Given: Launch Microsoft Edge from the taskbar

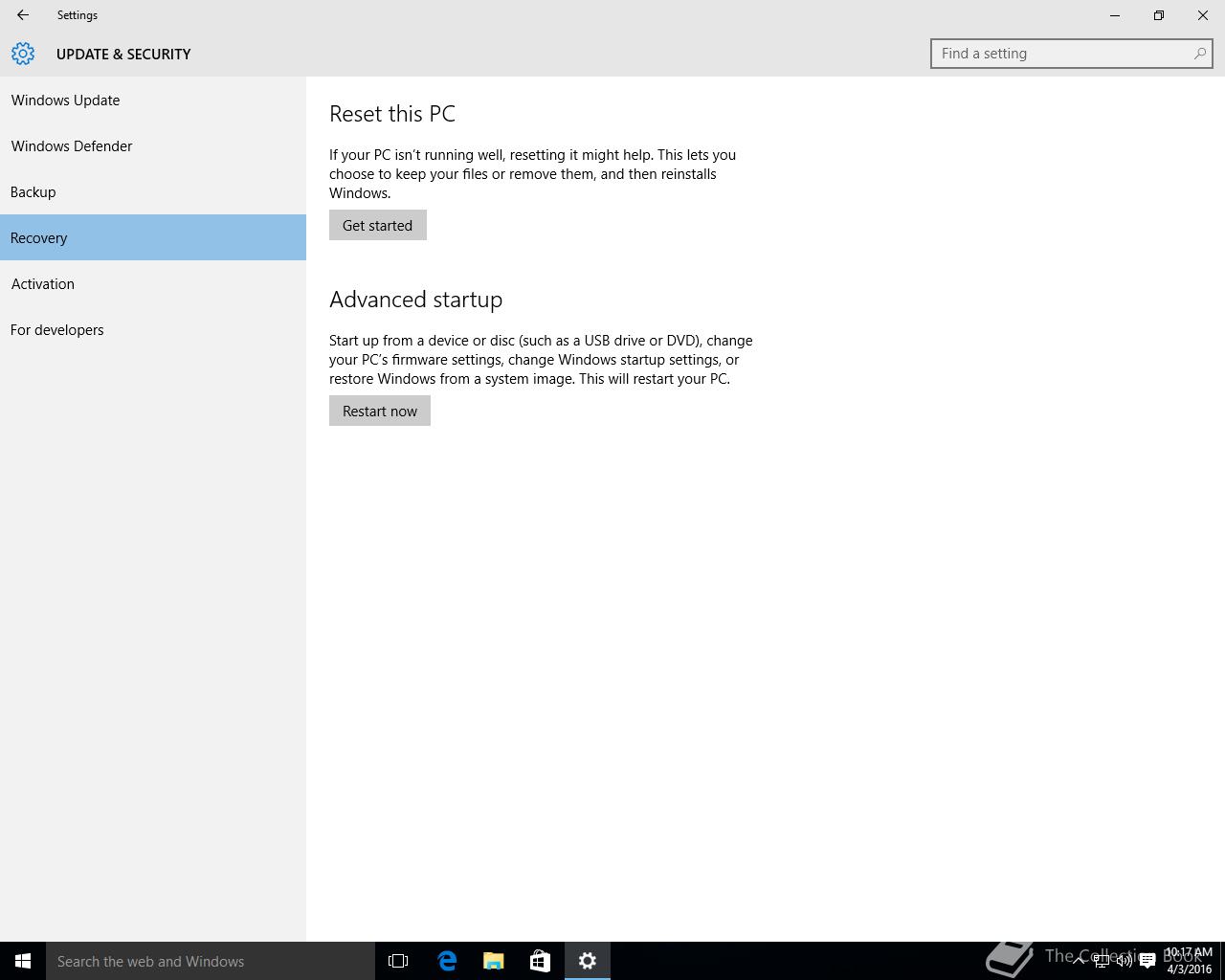Looking at the screenshot, I should 447,961.
